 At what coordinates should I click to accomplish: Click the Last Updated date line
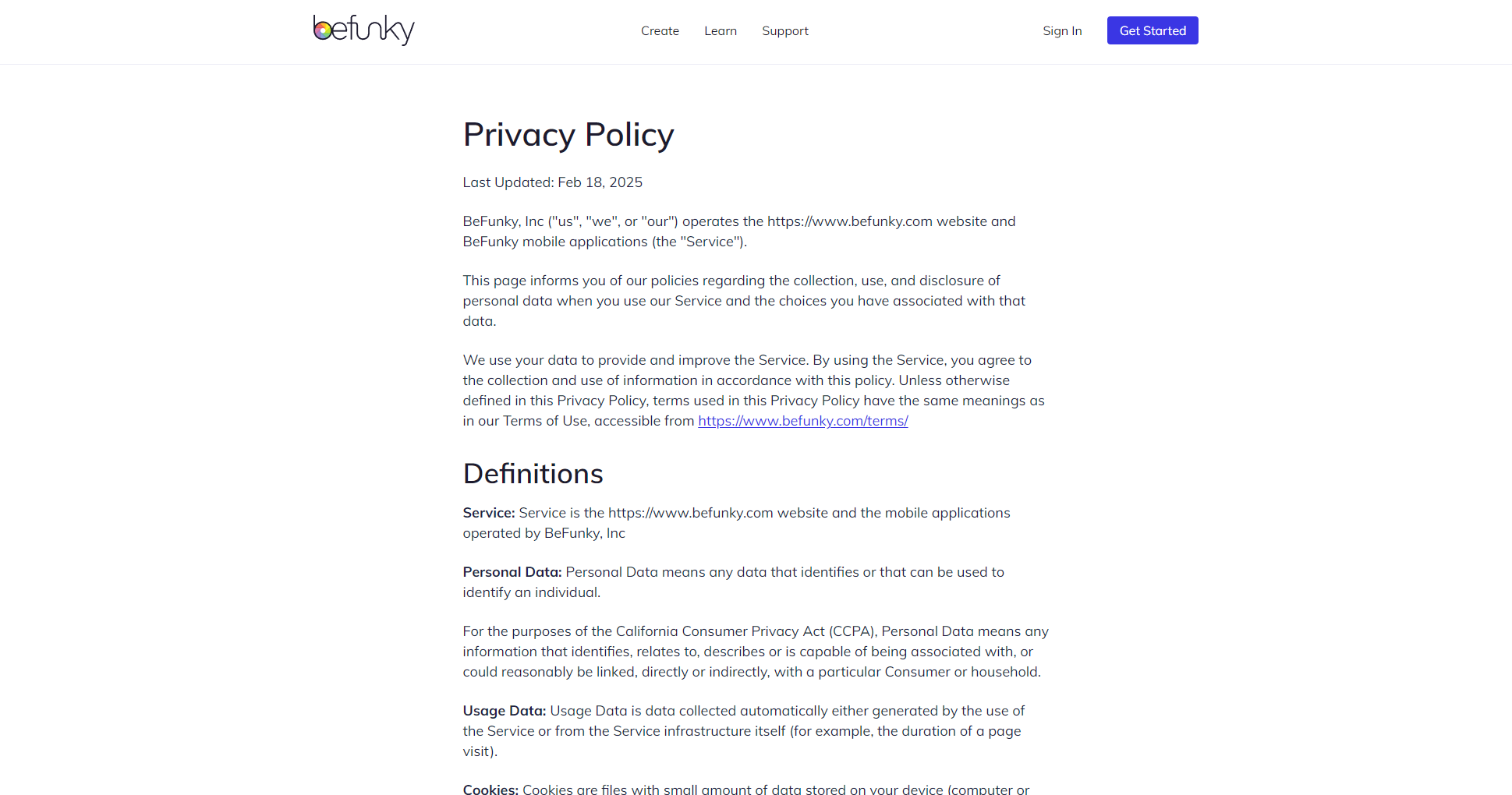click(552, 182)
